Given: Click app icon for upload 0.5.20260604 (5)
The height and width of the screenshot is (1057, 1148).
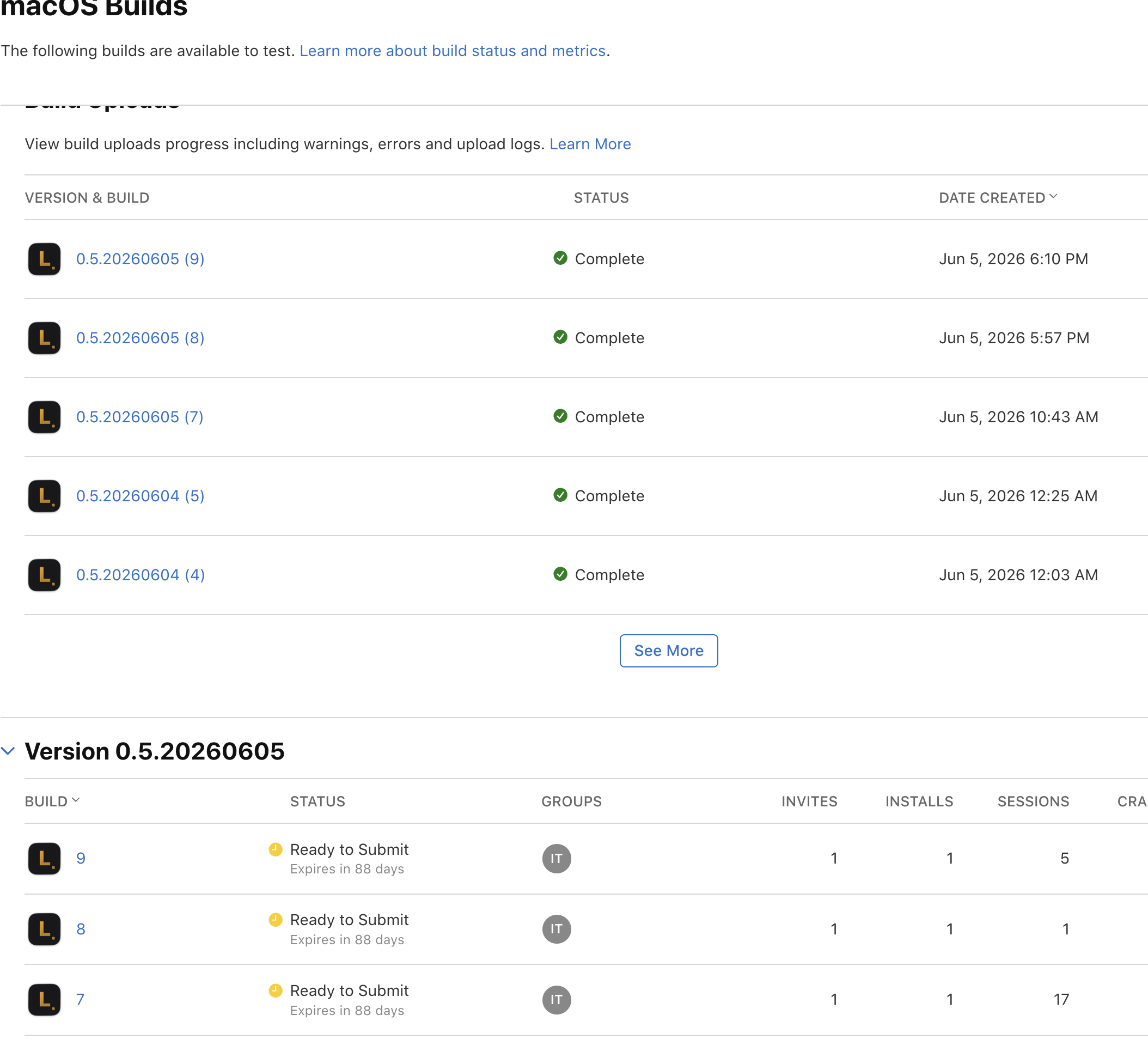Looking at the screenshot, I should tap(45, 496).
